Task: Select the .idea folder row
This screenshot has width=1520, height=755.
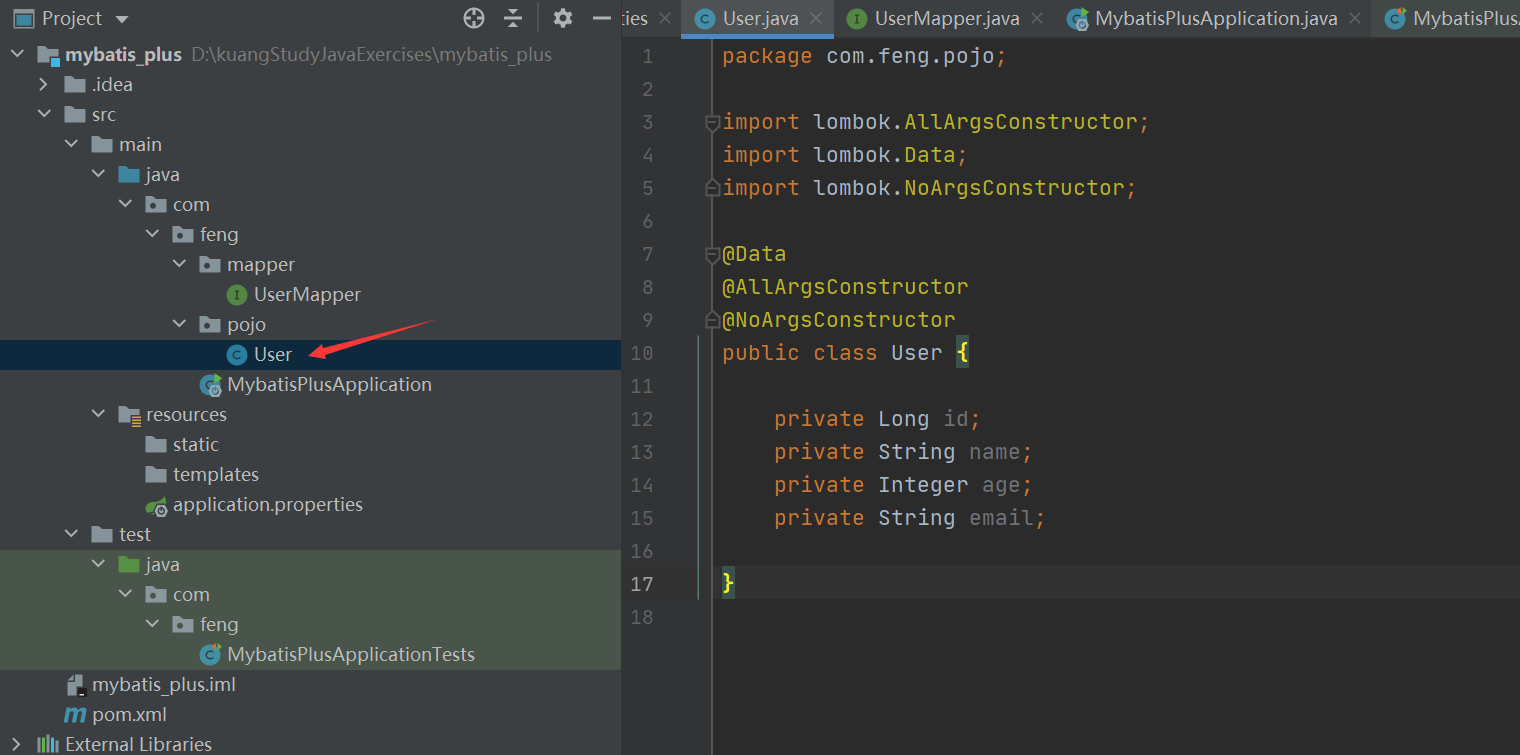Action: click(x=310, y=84)
